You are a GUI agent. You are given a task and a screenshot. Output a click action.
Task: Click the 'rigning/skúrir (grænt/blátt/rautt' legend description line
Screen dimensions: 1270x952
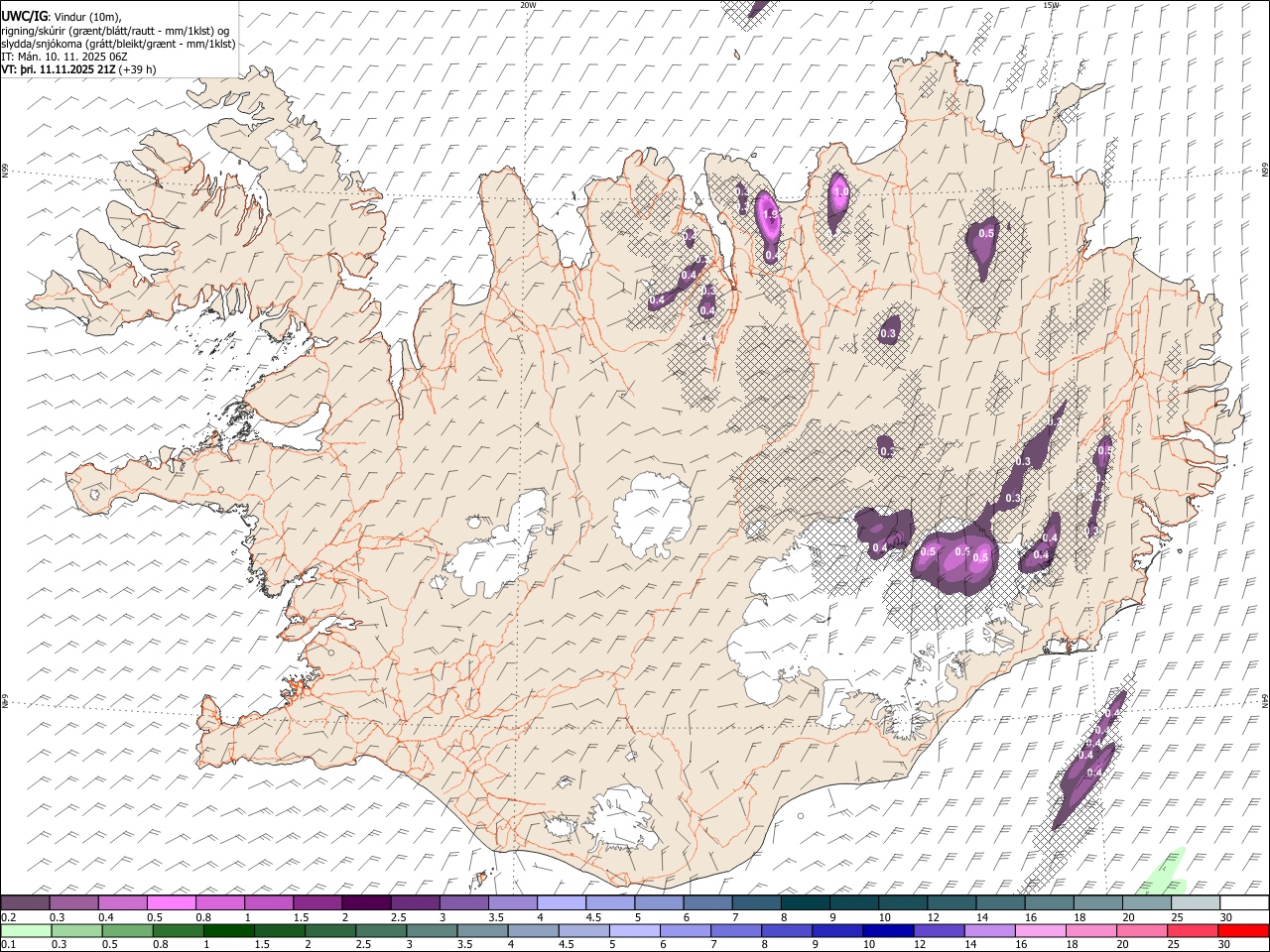point(115,30)
